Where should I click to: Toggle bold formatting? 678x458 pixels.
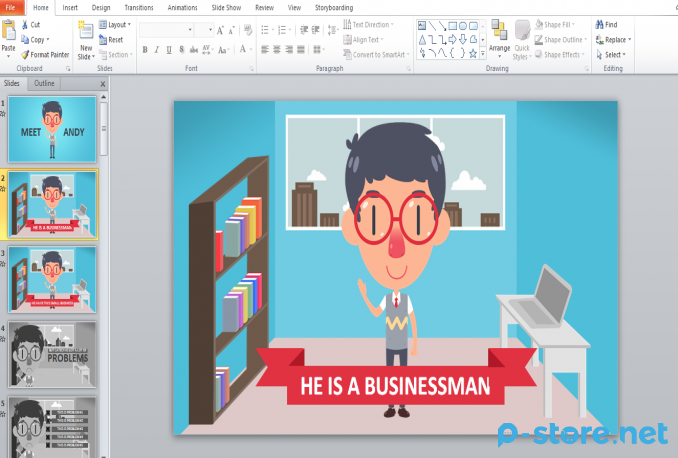145,49
